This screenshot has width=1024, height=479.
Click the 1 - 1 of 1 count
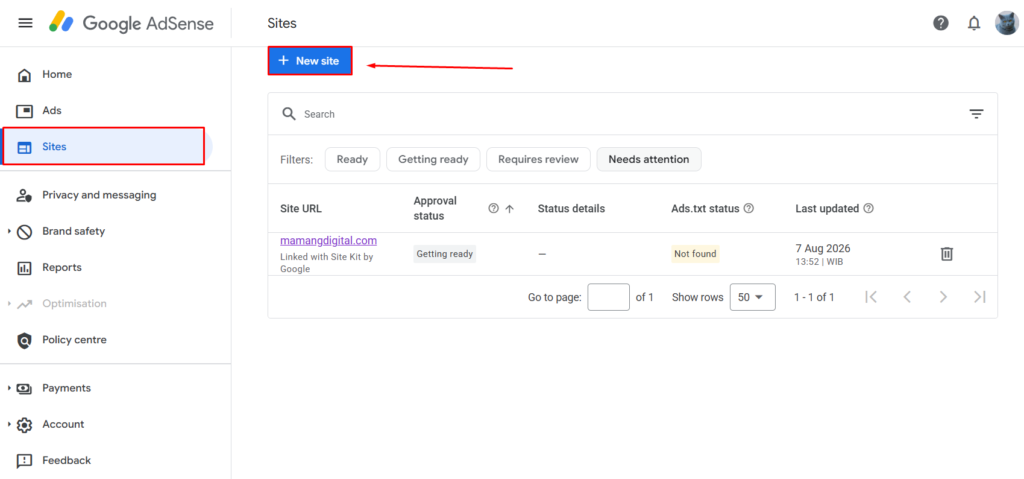coord(814,297)
